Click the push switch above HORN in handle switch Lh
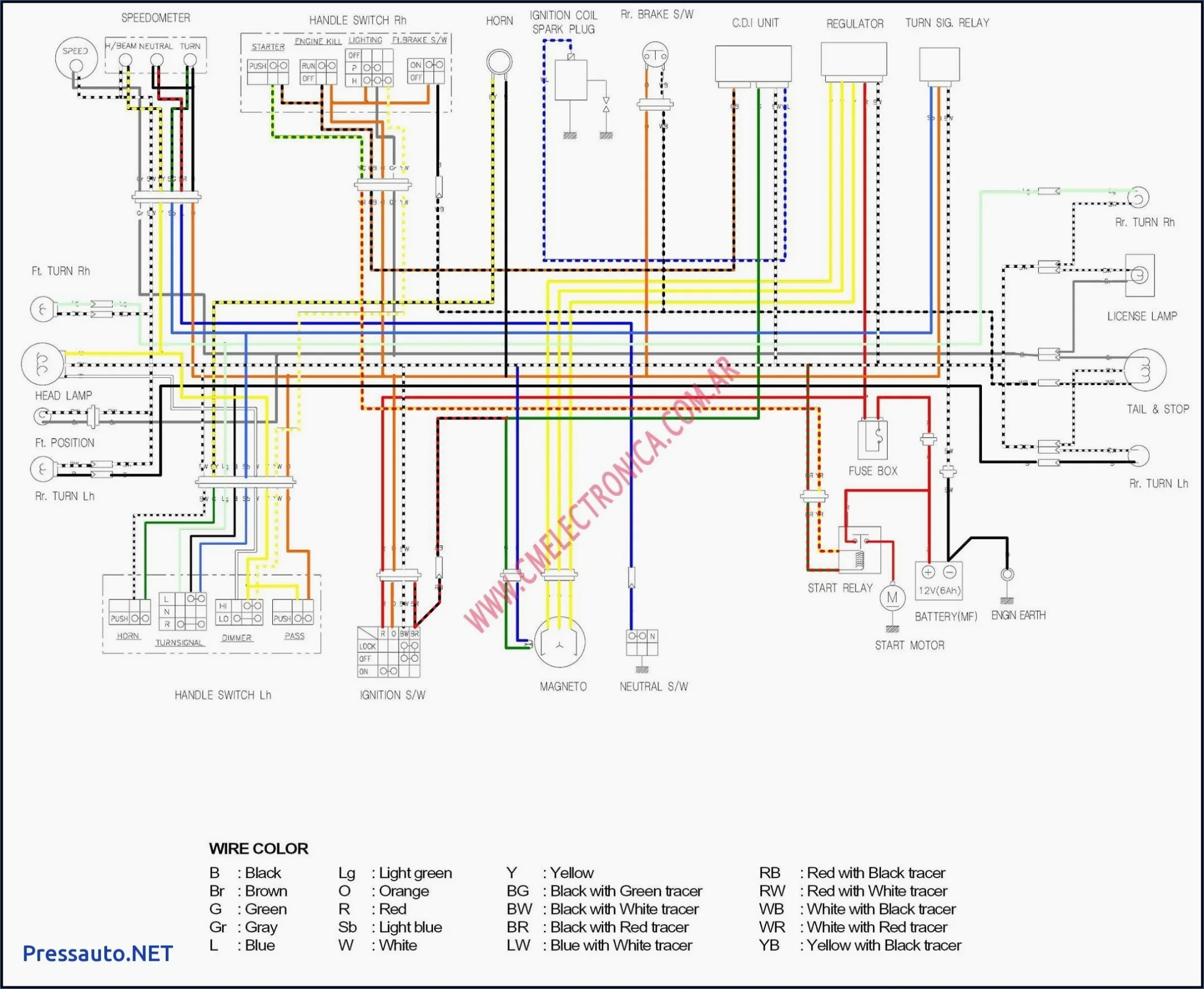1204x989 pixels. click(130, 612)
